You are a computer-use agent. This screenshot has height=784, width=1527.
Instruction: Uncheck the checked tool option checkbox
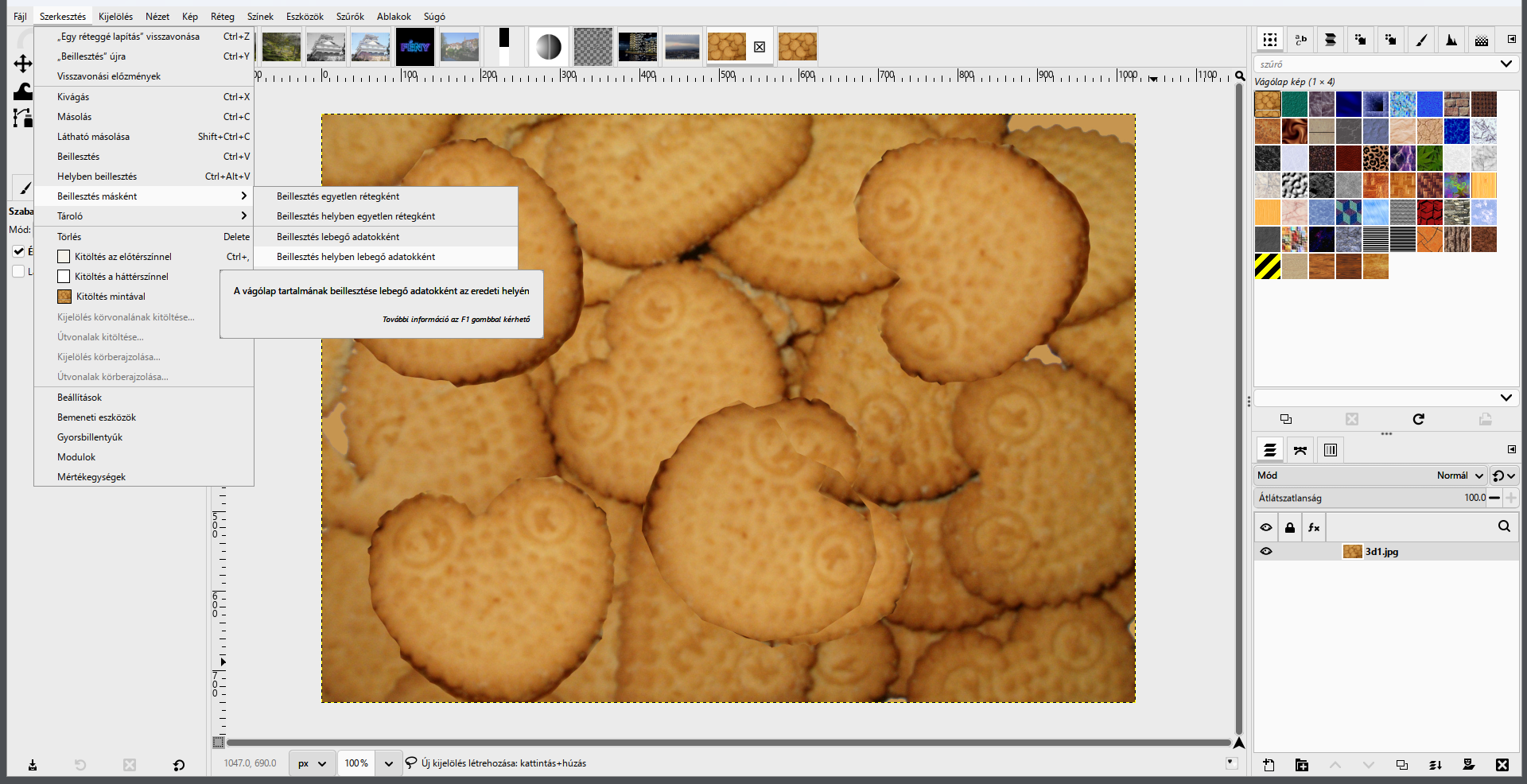[19, 251]
